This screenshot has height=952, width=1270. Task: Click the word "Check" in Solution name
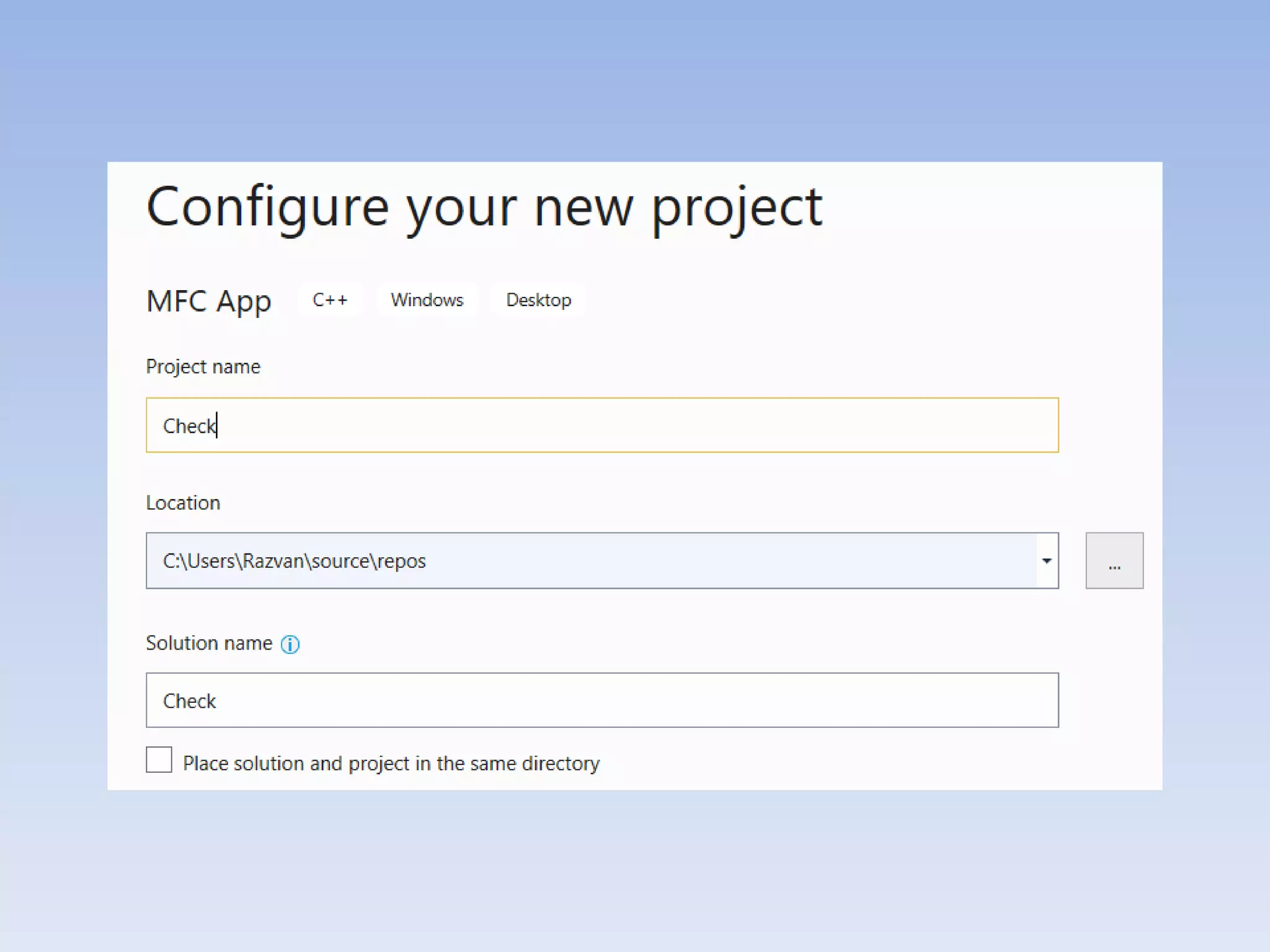[189, 701]
